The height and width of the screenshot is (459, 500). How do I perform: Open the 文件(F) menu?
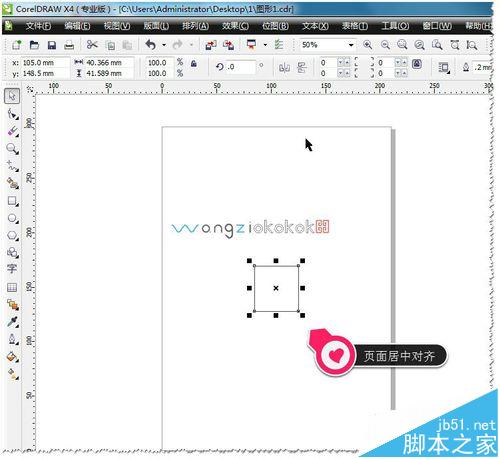(38, 26)
